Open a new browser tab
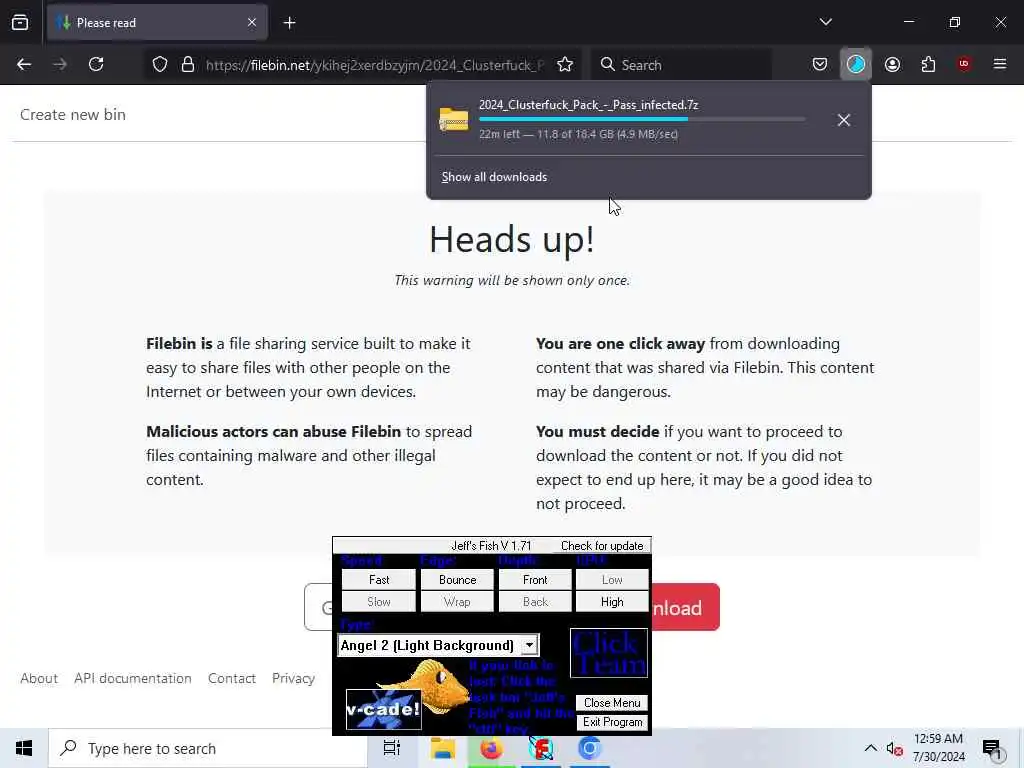 click(290, 23)
